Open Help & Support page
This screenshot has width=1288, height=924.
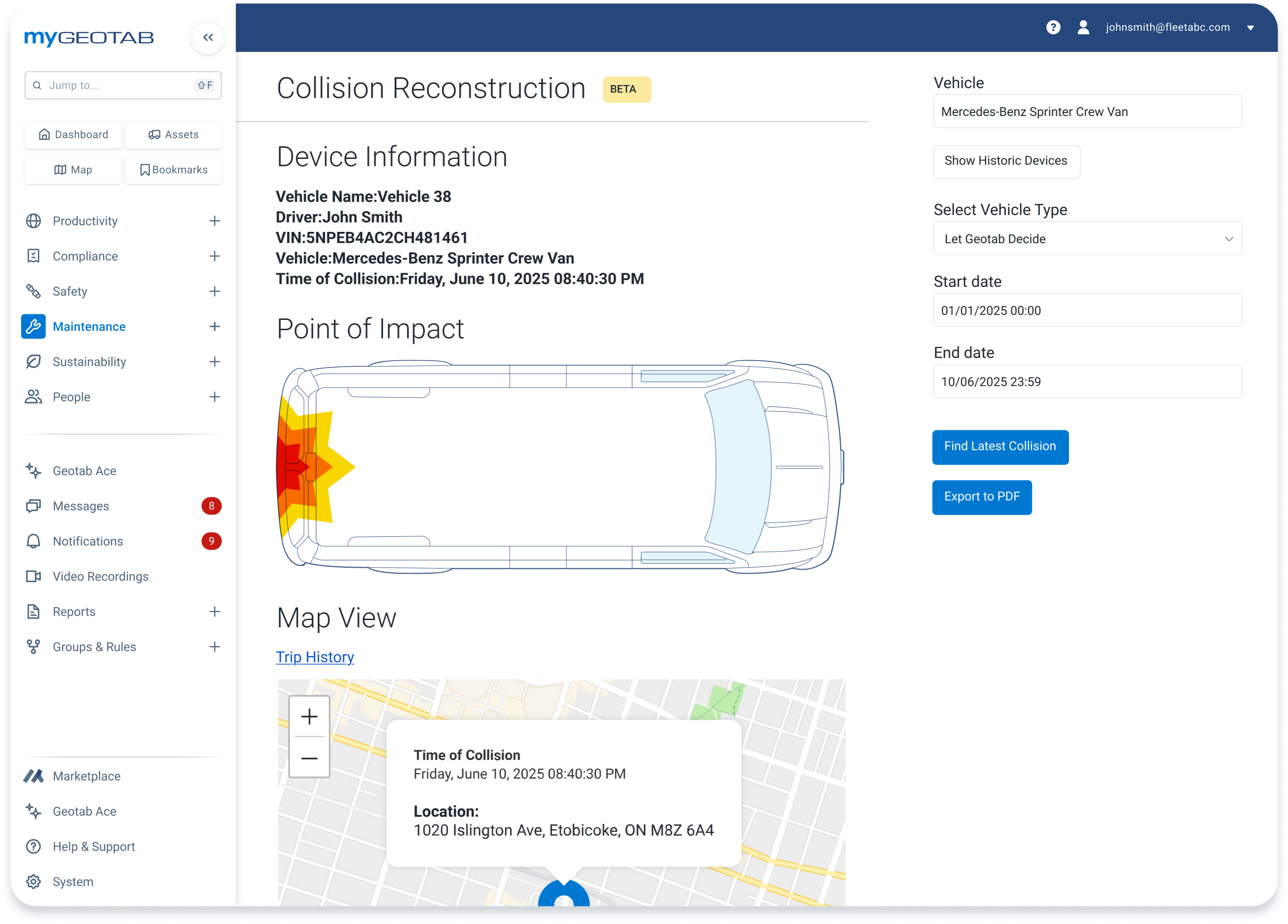pos(94,847)
